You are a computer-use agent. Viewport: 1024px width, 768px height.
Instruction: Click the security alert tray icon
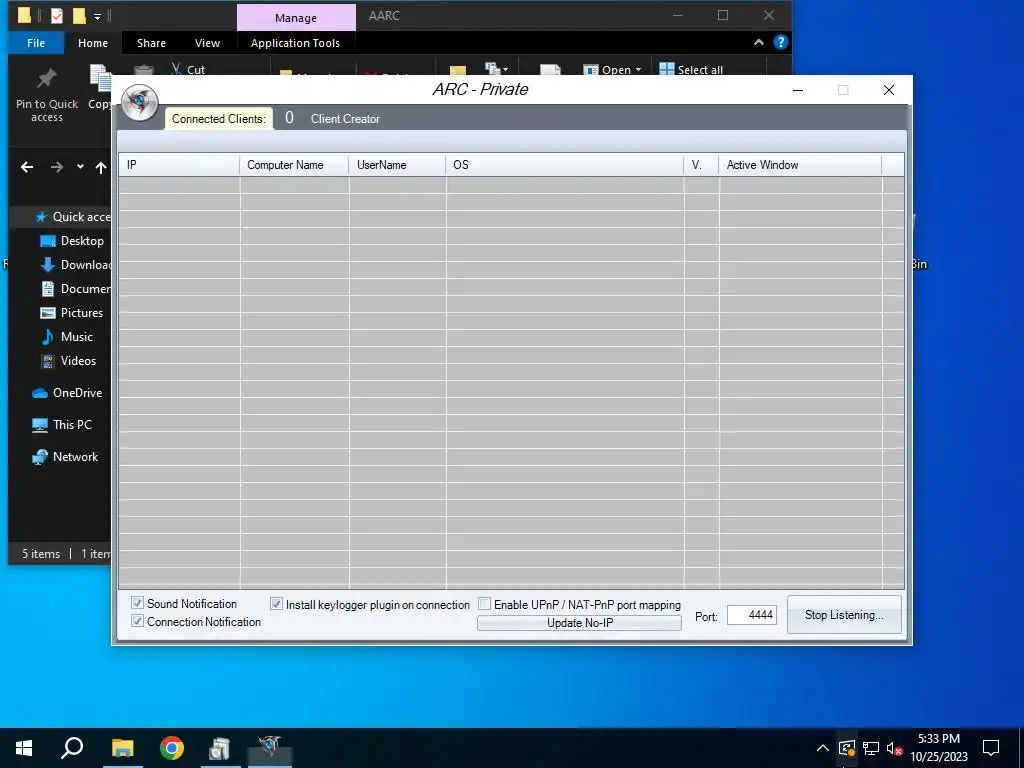[x=846, y=748]
